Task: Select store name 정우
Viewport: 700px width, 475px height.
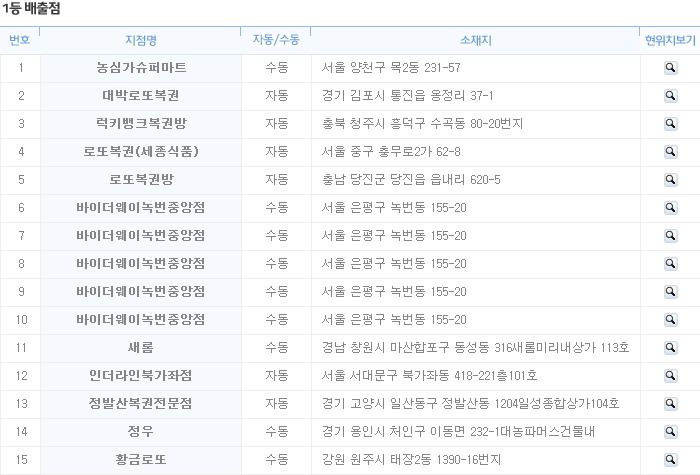Action: point(141,431)
